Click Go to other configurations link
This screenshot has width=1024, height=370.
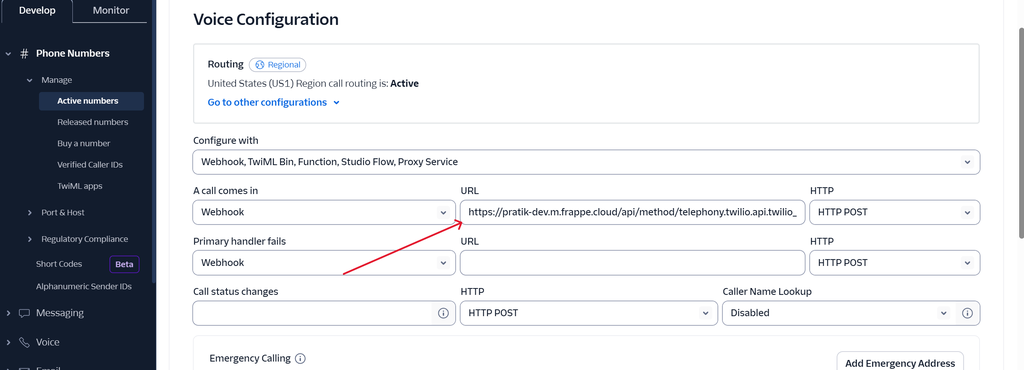pos(274,102)
